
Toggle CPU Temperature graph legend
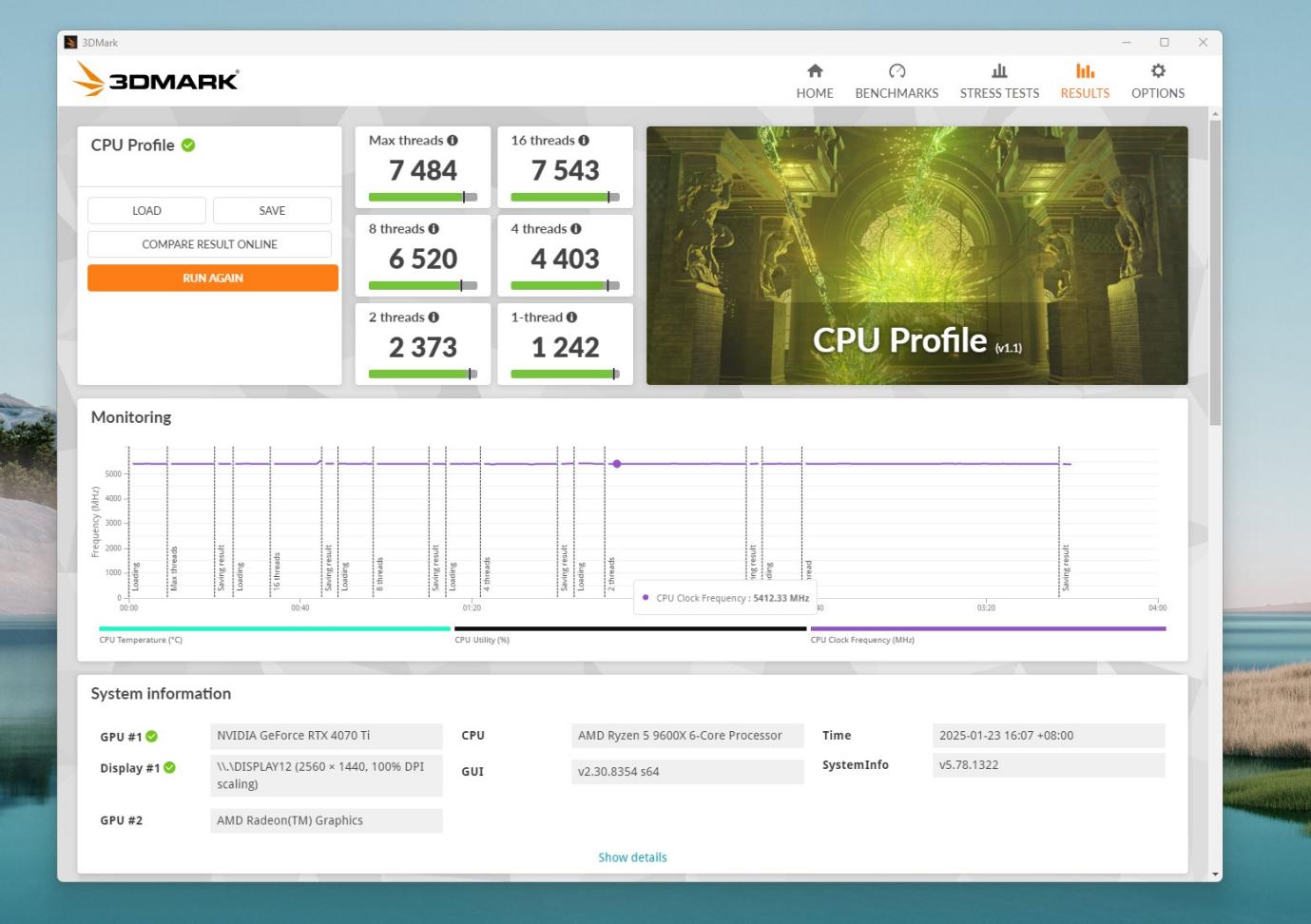pyautogui.click(x=275, y=633)
